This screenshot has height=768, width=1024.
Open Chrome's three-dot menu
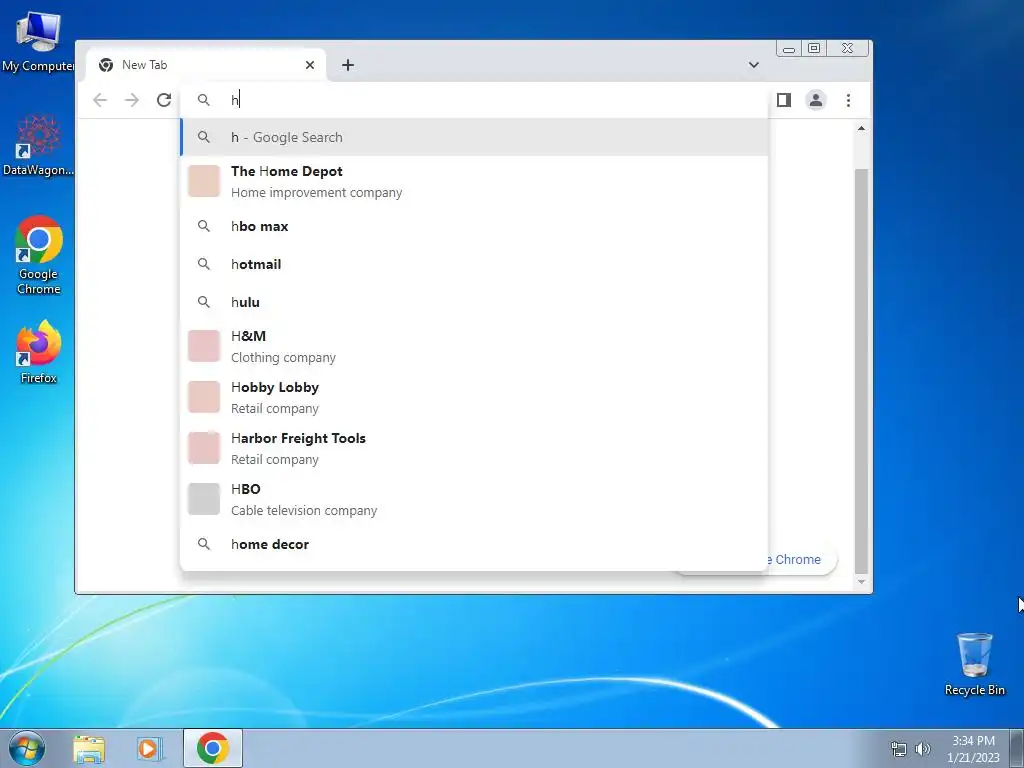point(848,100)
